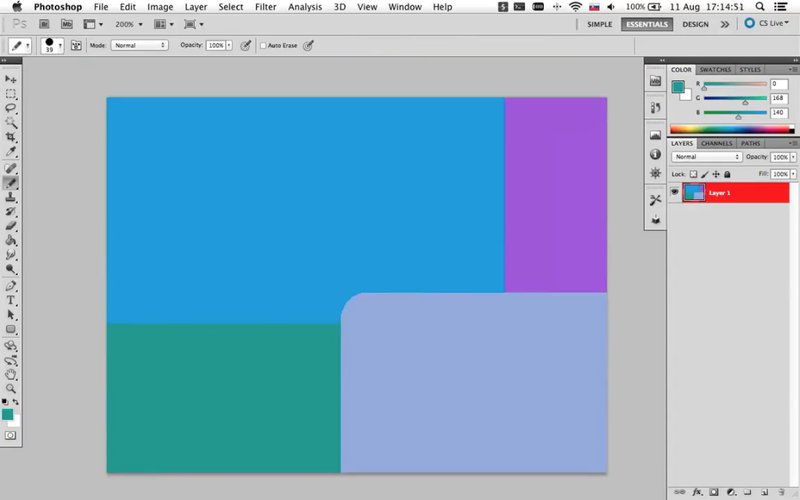Toggle tablet pressure controls opacity
800x500 pixels.
click(x=246, y=45)
